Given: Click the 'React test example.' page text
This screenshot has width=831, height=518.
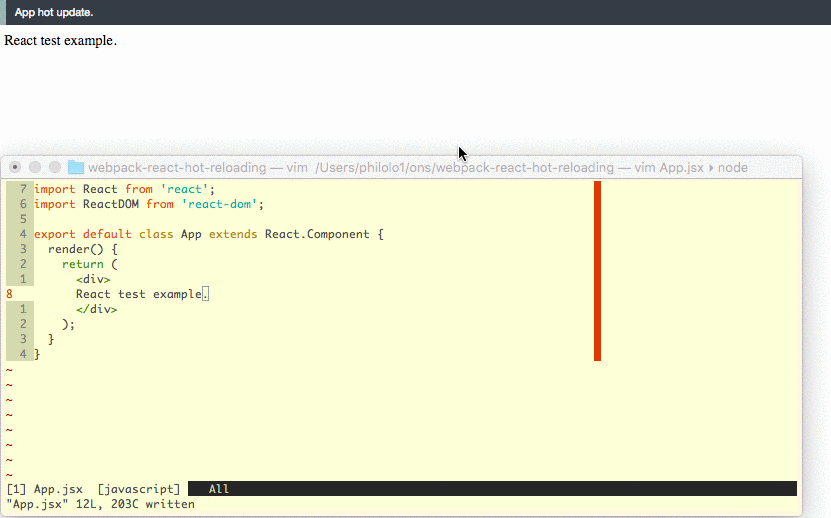Looking at the screenshot, I should (60, 41).
